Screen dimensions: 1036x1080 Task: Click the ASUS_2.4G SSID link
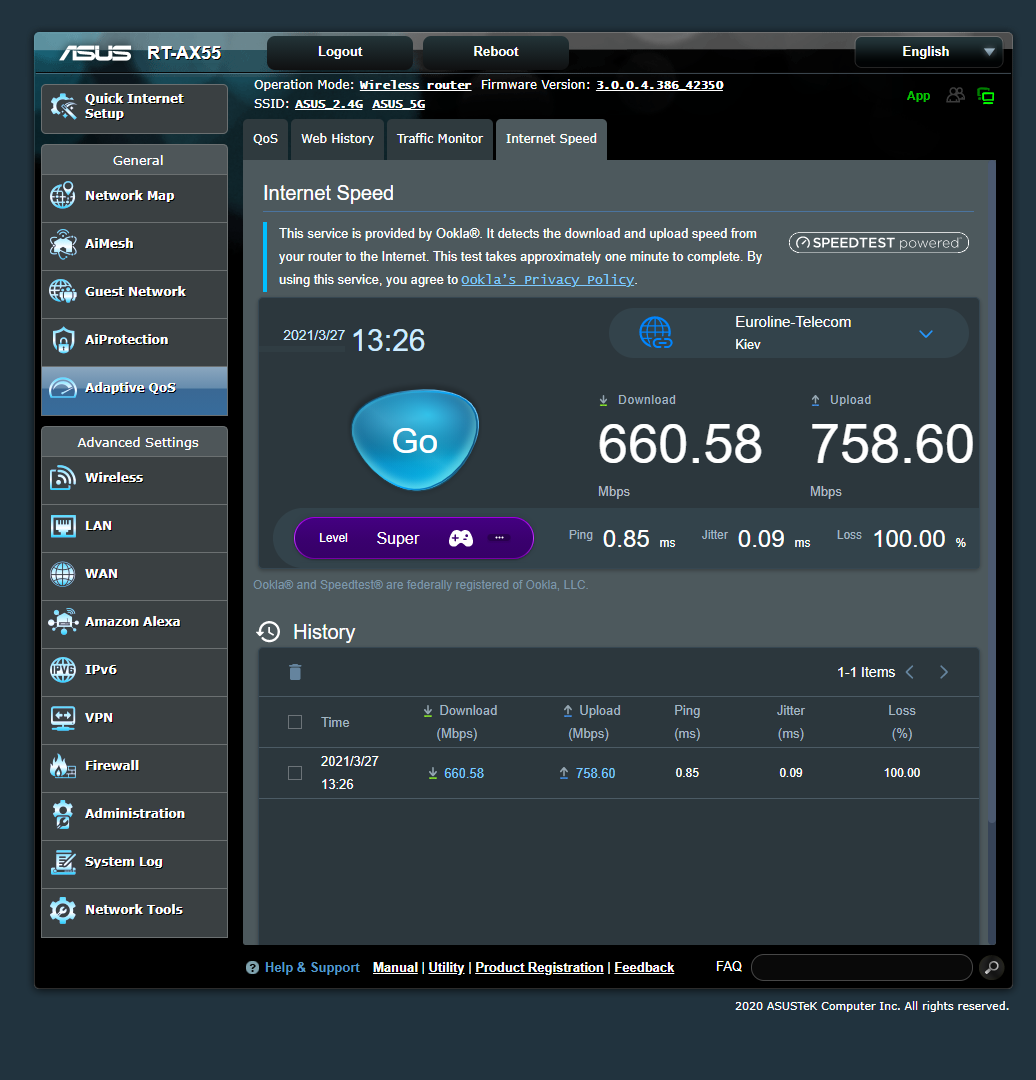[329, 104]
